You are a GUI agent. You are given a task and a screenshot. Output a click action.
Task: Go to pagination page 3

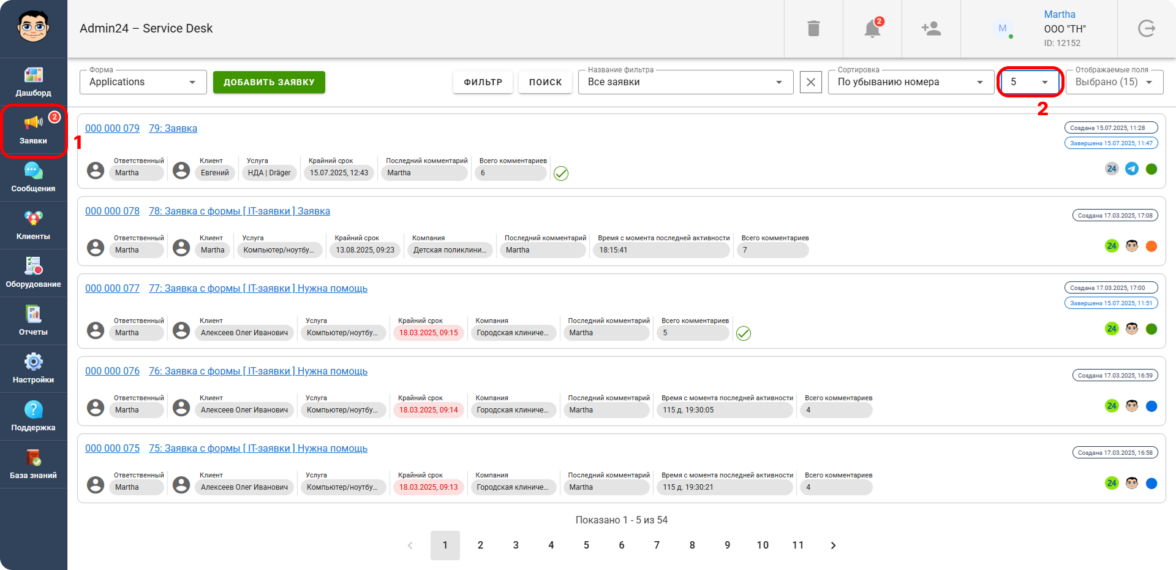tap(516, 545)
